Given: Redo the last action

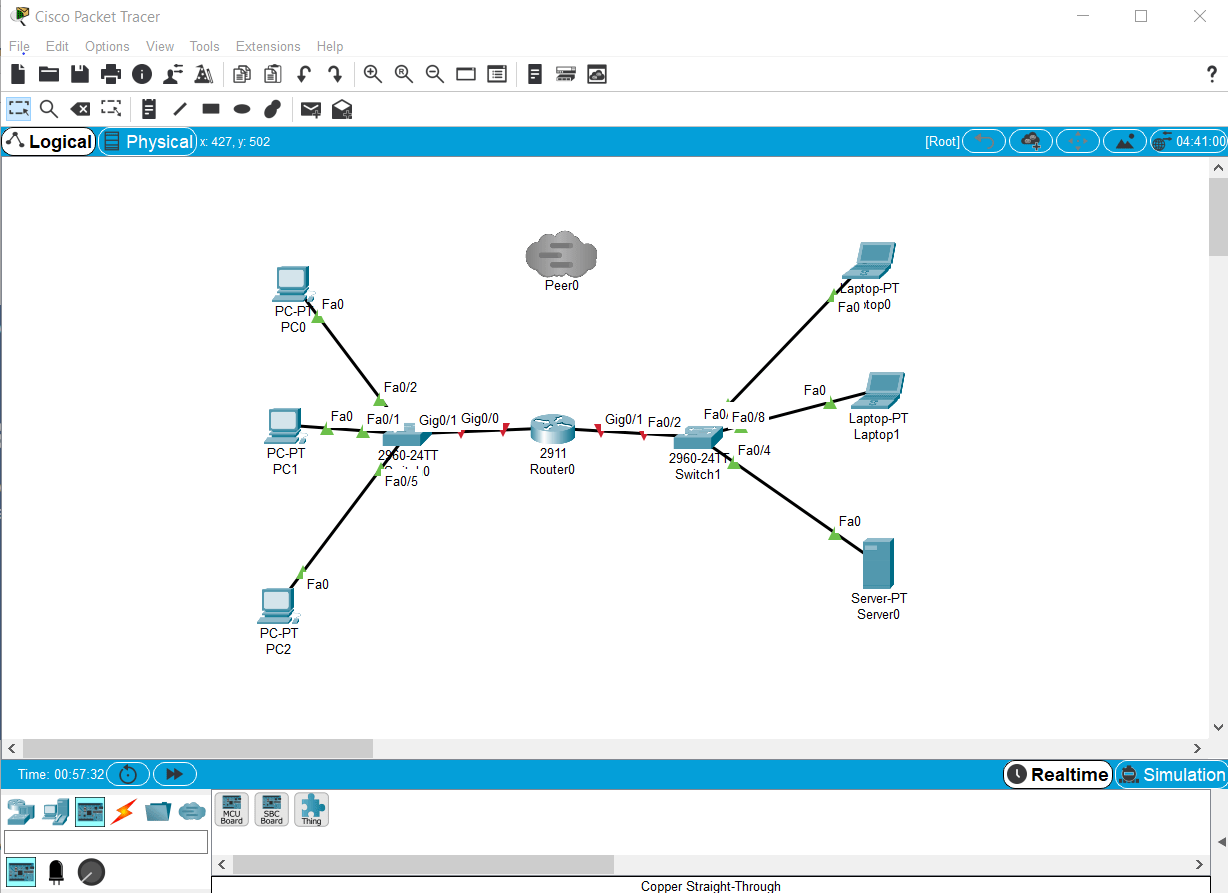Looking at the screenshot, I should (335, 74).
